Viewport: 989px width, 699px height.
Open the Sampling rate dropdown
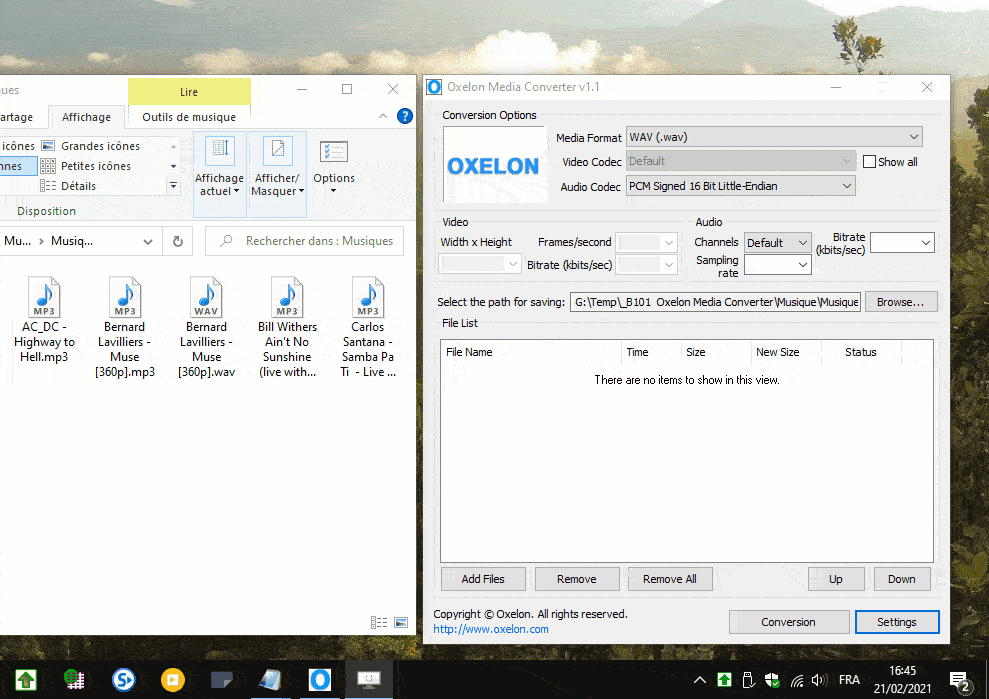(x=777, y=264)
